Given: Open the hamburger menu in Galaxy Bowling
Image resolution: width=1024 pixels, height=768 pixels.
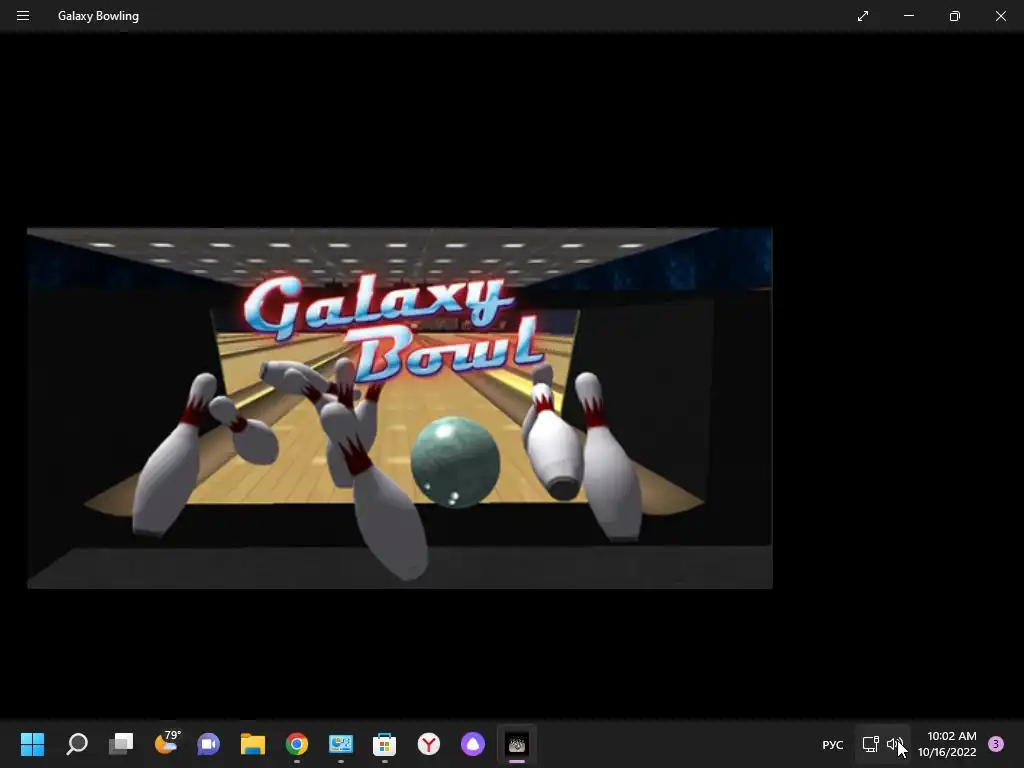Looking at the screenshot, I should pos(23,16).
